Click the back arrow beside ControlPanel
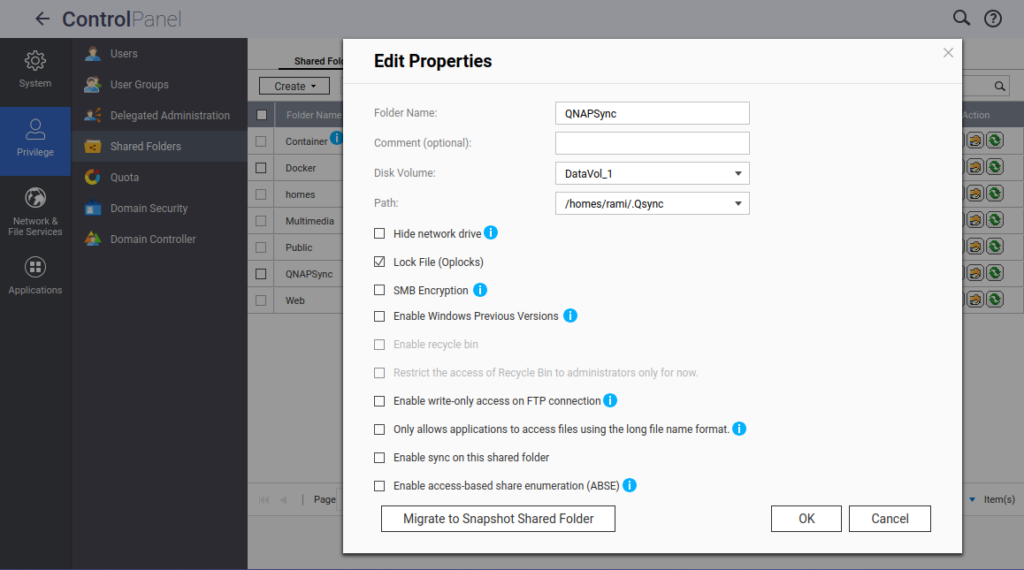The width and height of the screenshot is (1024, 570). click(42, 19)
